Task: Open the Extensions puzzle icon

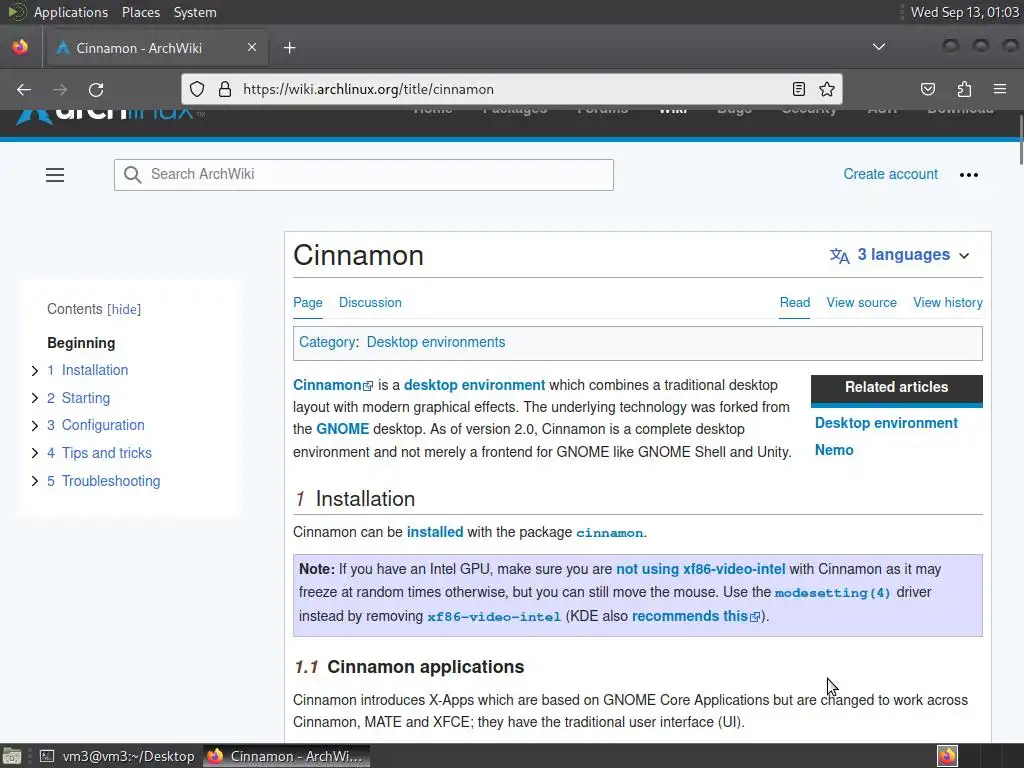Action: click(x=964, y=89)
